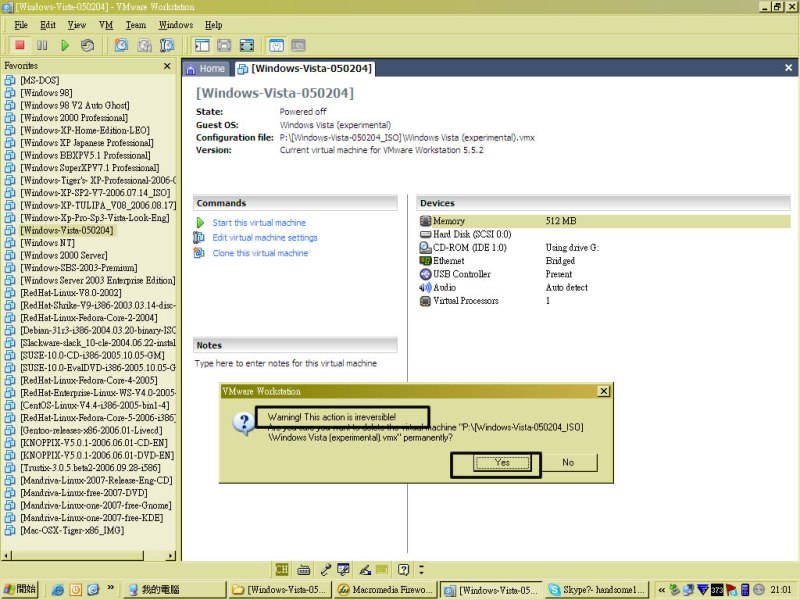Click the Quick Switch toolbar icon
The height and width of the screenshot is (600, 800).
coord(224,45)
